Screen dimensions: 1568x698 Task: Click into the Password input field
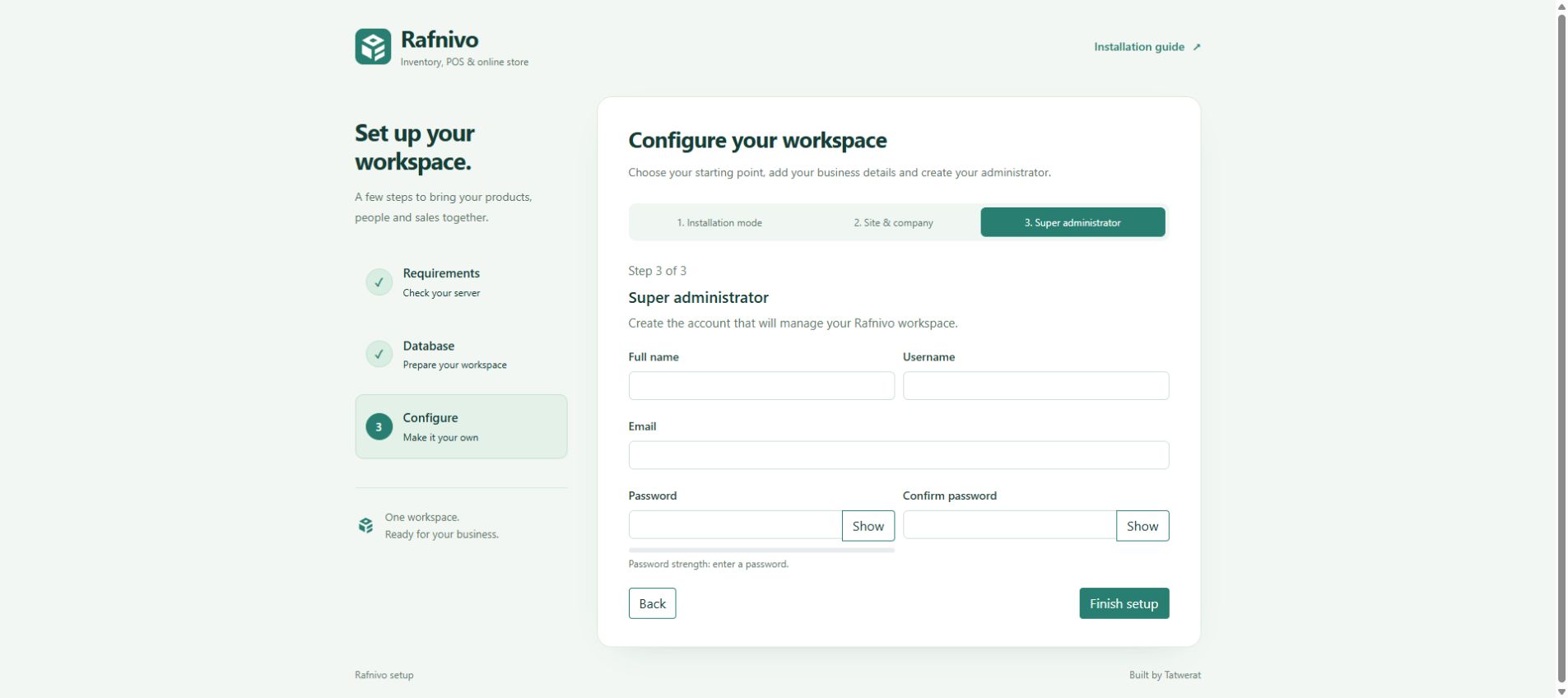tap(735, 525)
